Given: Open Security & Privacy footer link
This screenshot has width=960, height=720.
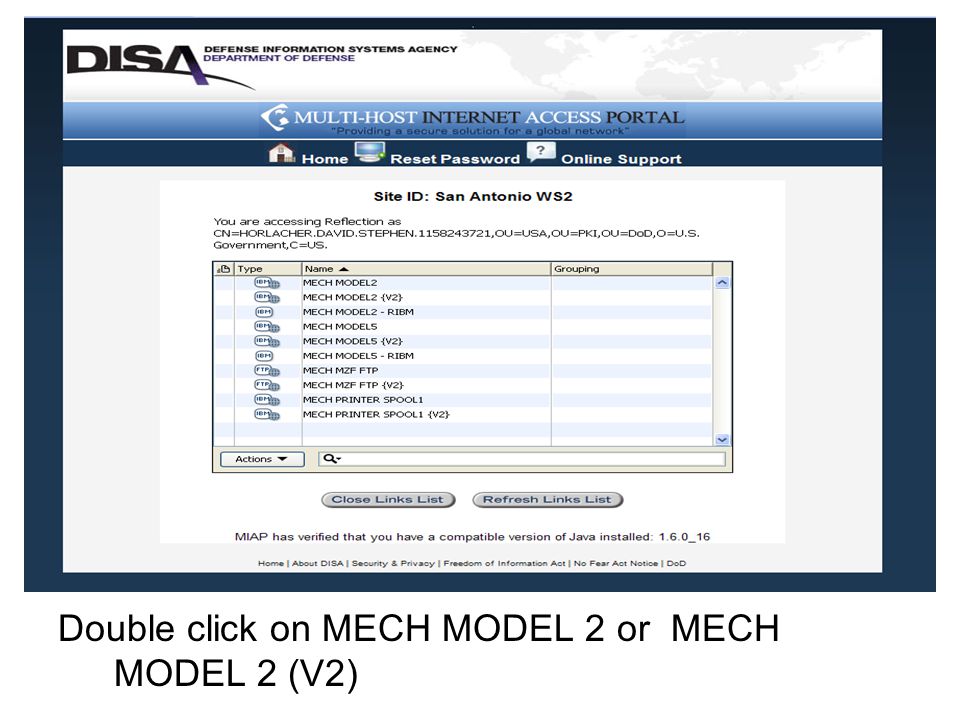Looking at the screenshot, I should tap(393, 563).
